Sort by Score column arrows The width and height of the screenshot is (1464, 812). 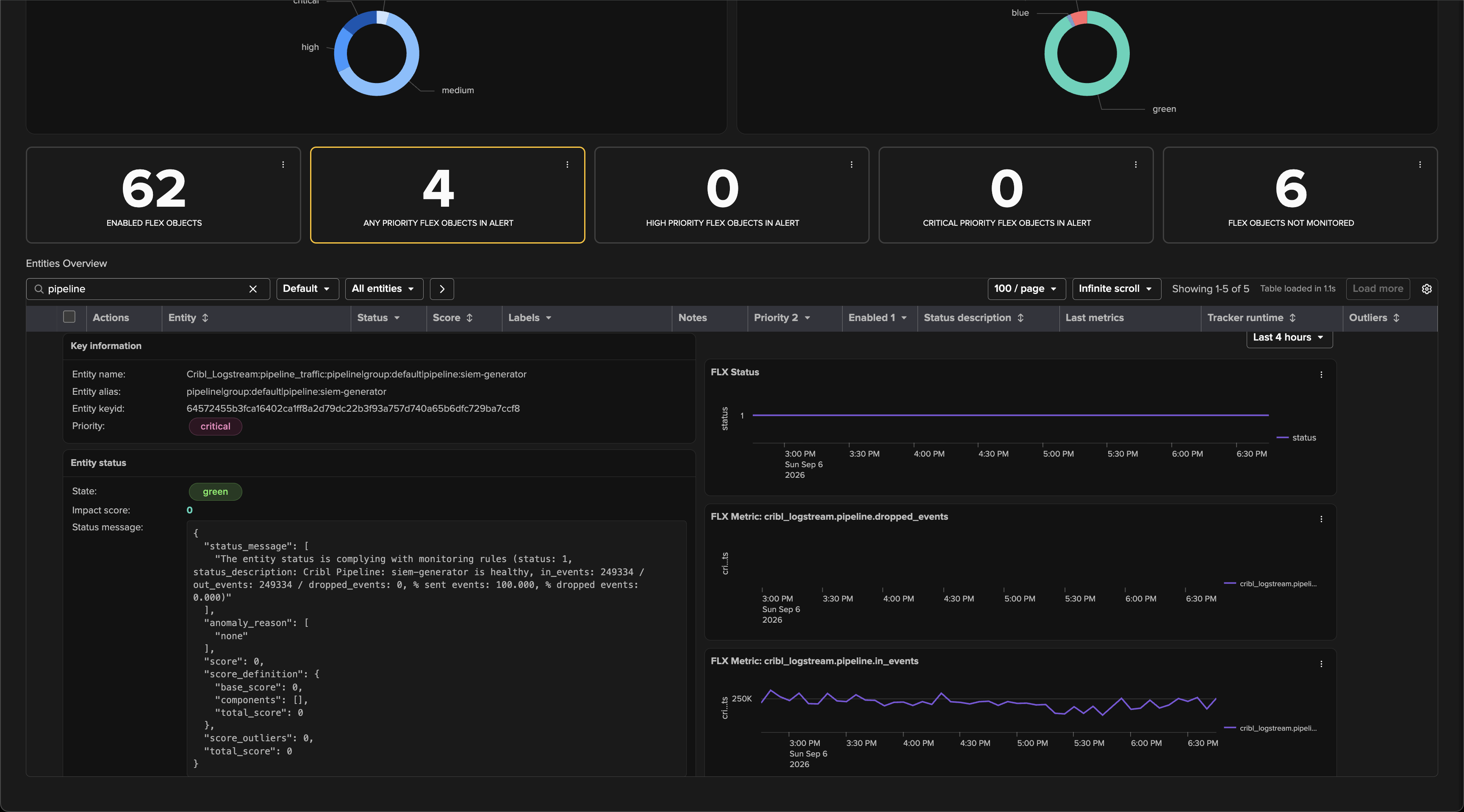[x=469, y=318]
